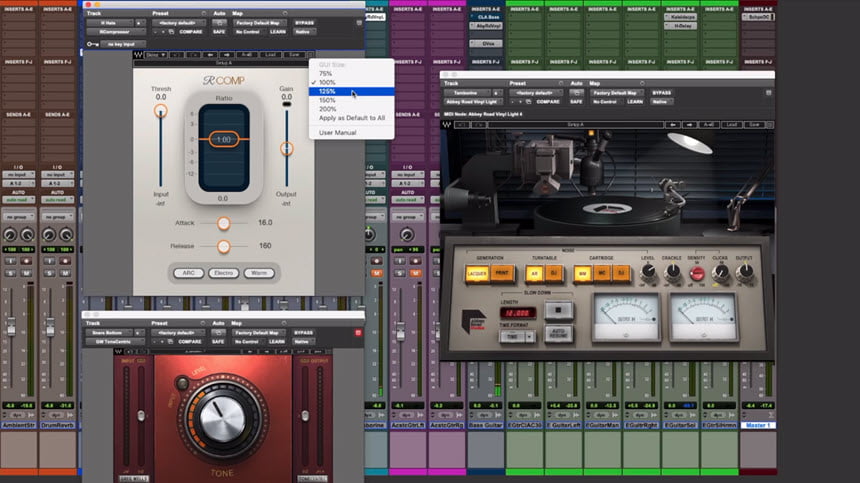Click SAFE in the RCompressor window header

(219, 32)
